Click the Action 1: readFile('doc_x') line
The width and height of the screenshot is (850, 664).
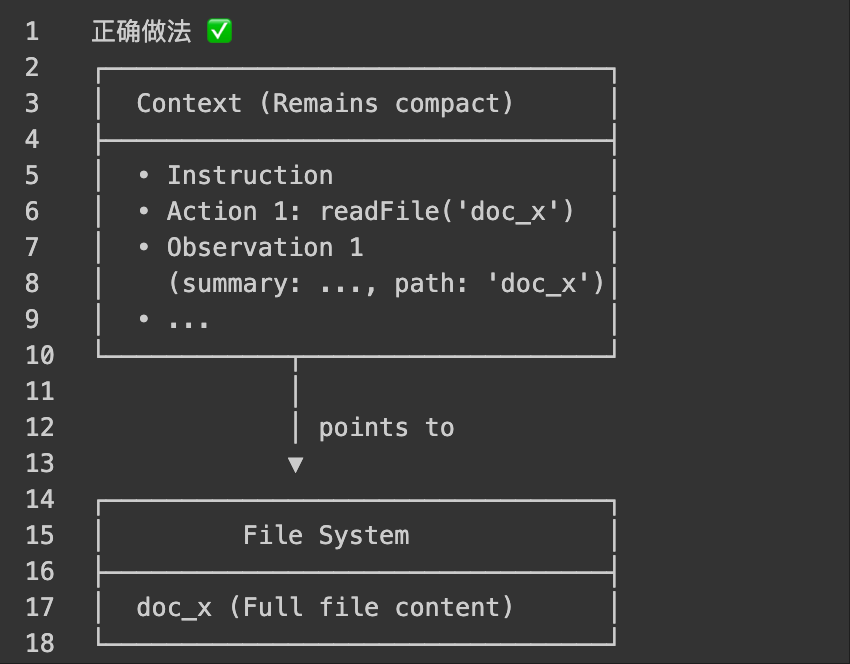(370, 212)
